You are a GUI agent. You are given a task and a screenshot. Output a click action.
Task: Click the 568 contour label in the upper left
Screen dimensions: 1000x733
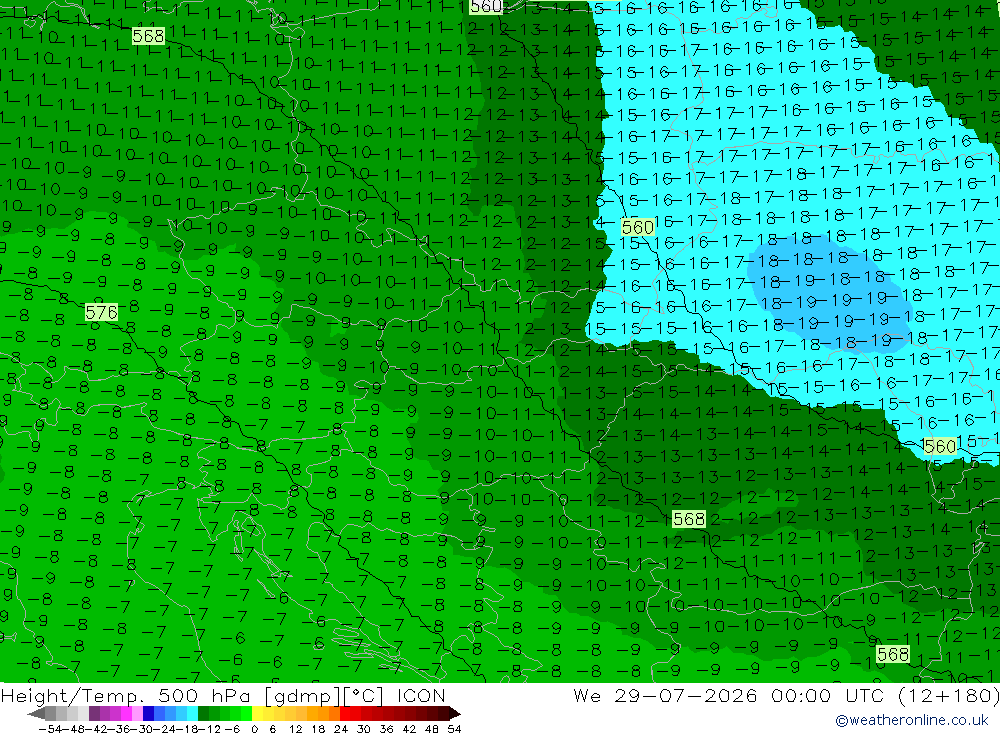pyautogui.click(x=148, y=36)
